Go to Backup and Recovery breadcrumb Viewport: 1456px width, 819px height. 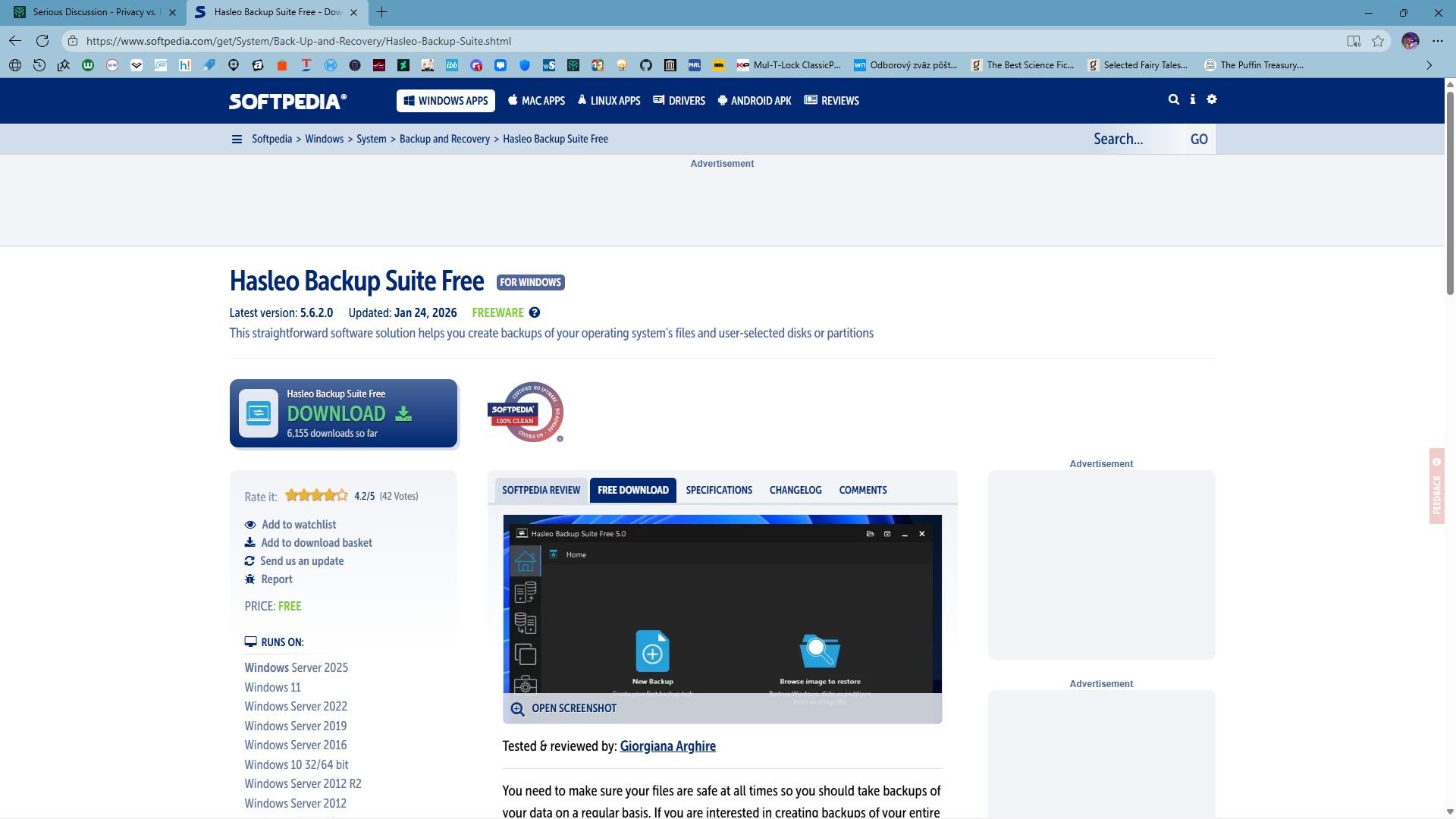click(444, 140)
